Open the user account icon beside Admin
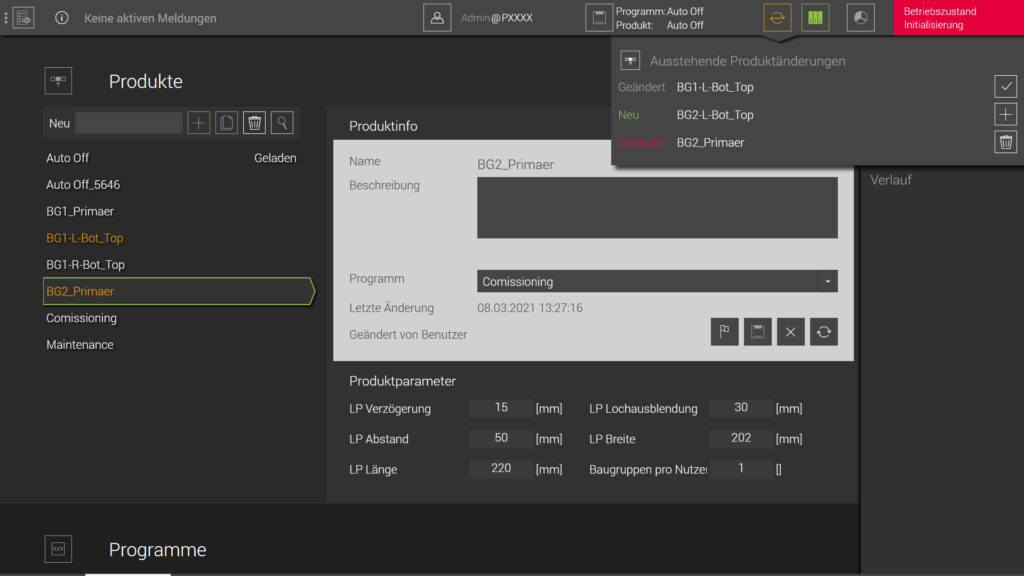The image size is (1024, 576). (x=437, y=18)
